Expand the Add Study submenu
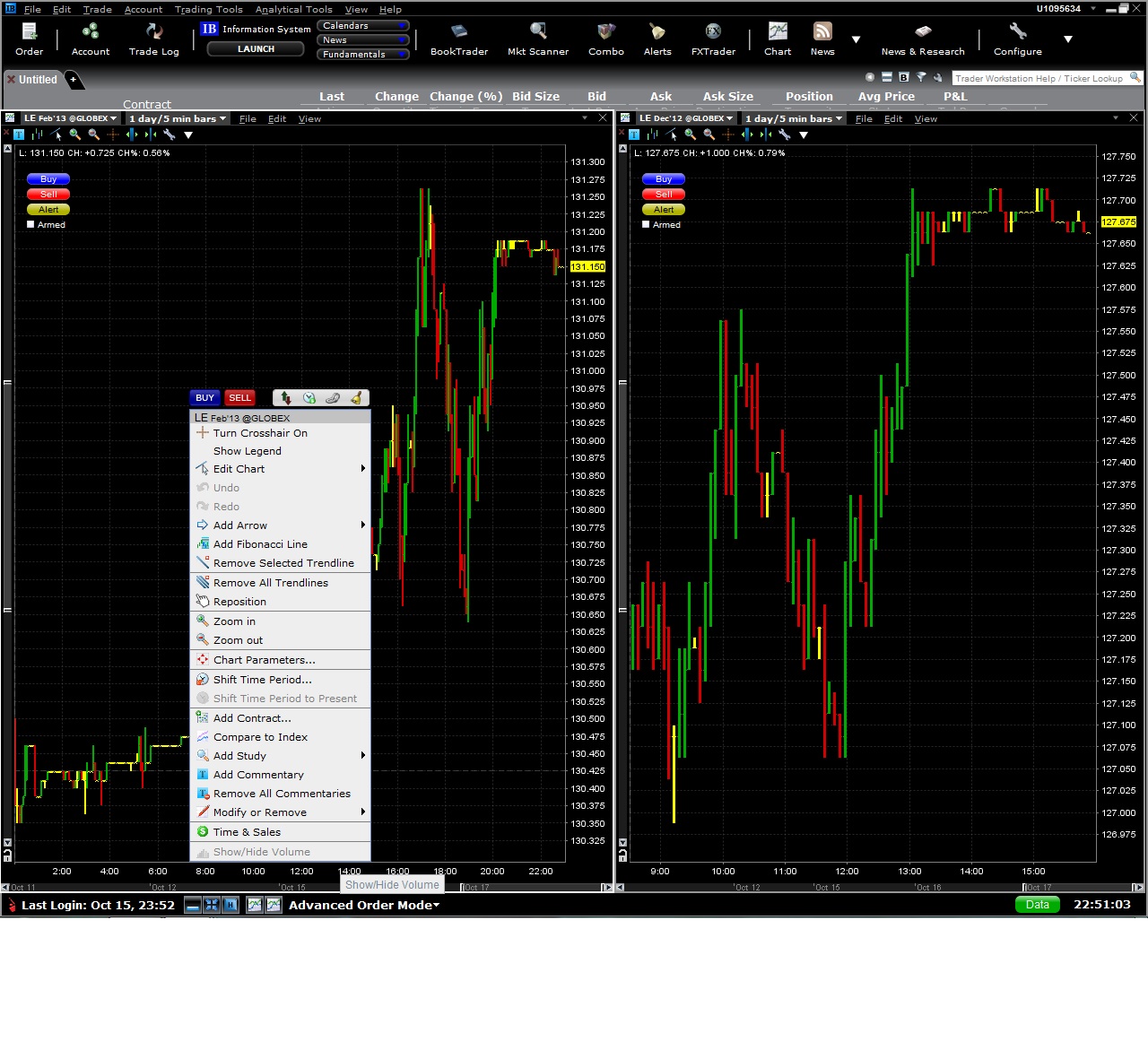Image resolution: width=1148 pixels, height=1042 pixels. [x=281, y=756]
